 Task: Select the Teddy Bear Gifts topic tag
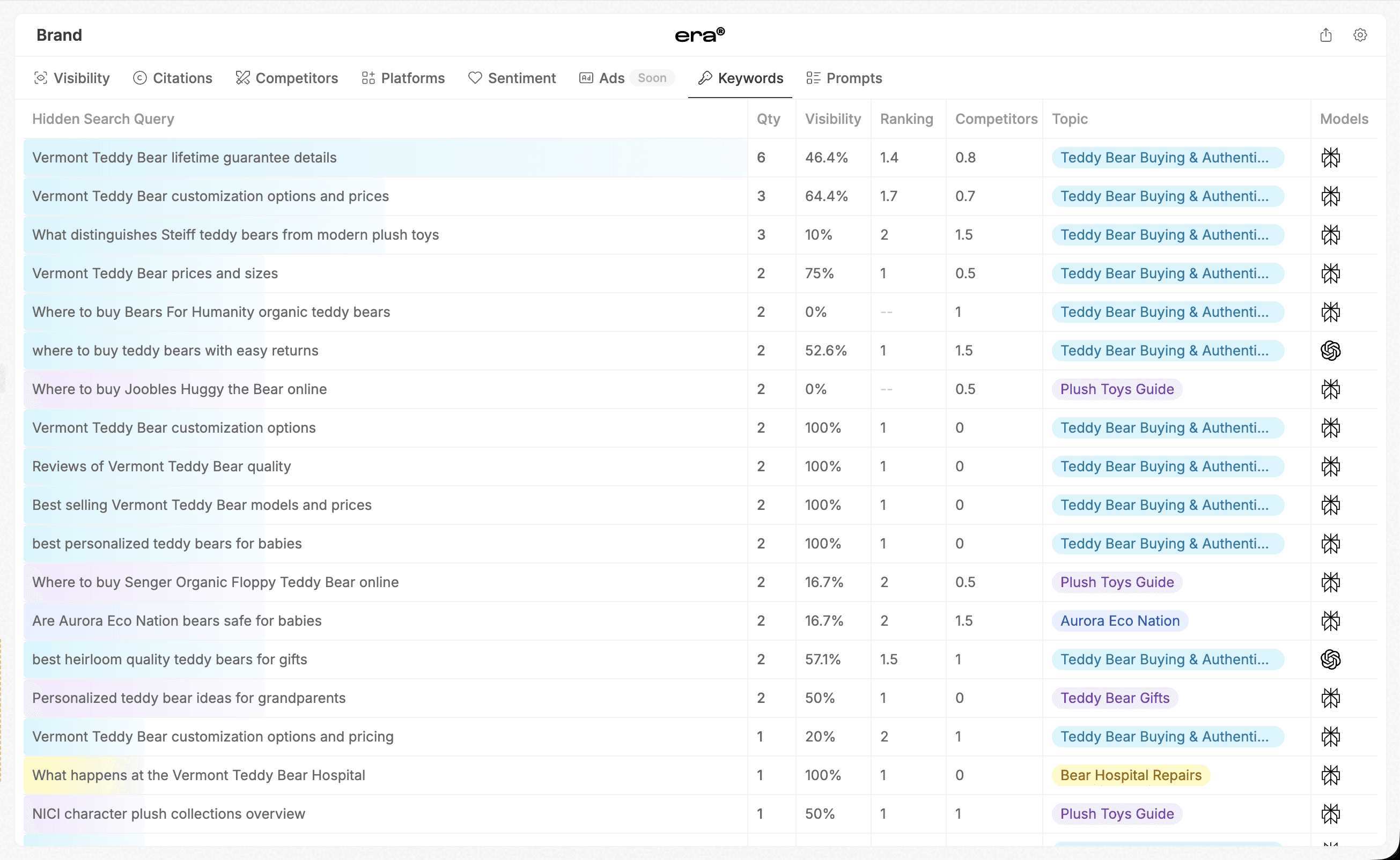pyautogui.click(x=1115, y=698)
